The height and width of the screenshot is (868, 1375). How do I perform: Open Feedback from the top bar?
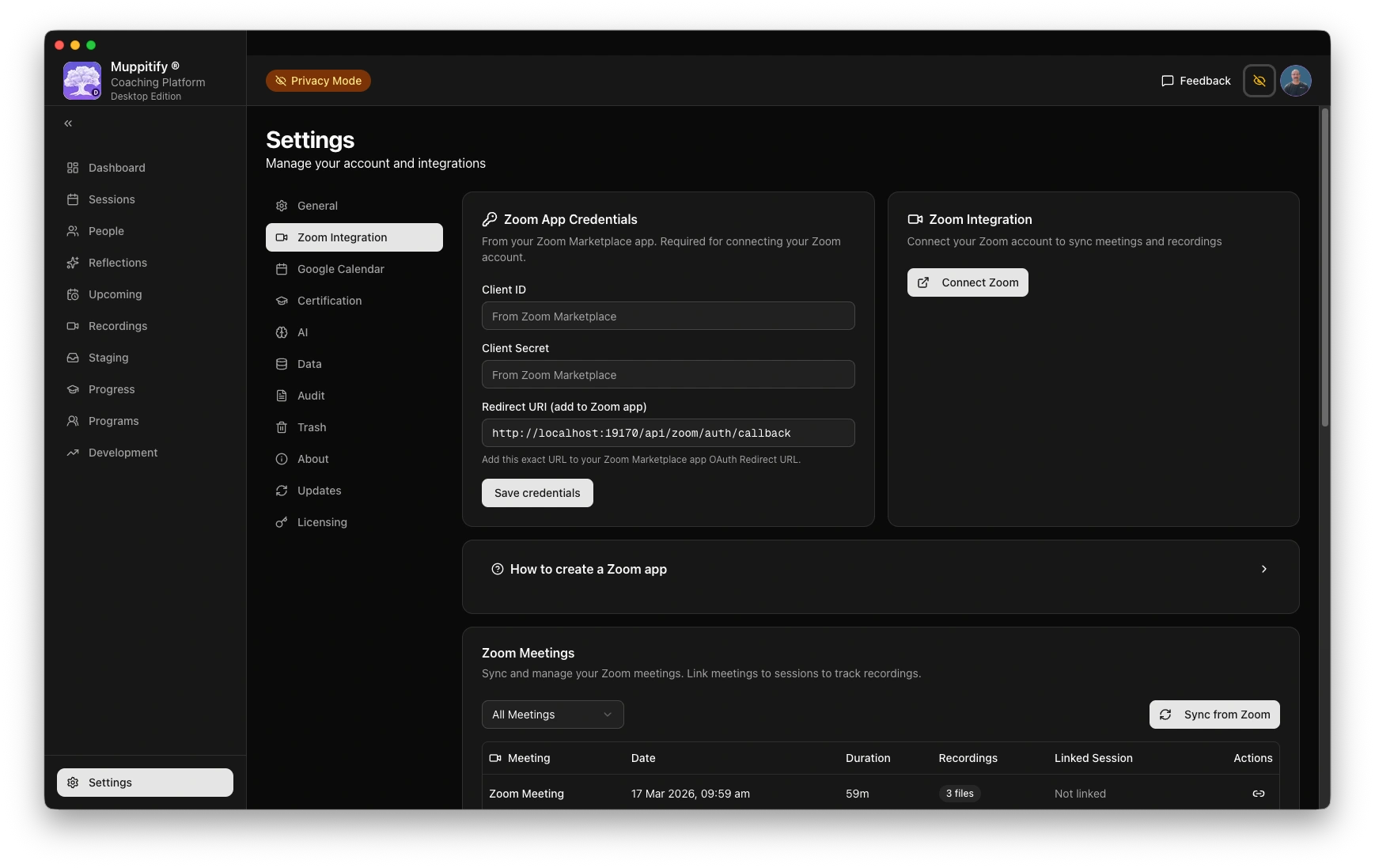coord(1195,81)
